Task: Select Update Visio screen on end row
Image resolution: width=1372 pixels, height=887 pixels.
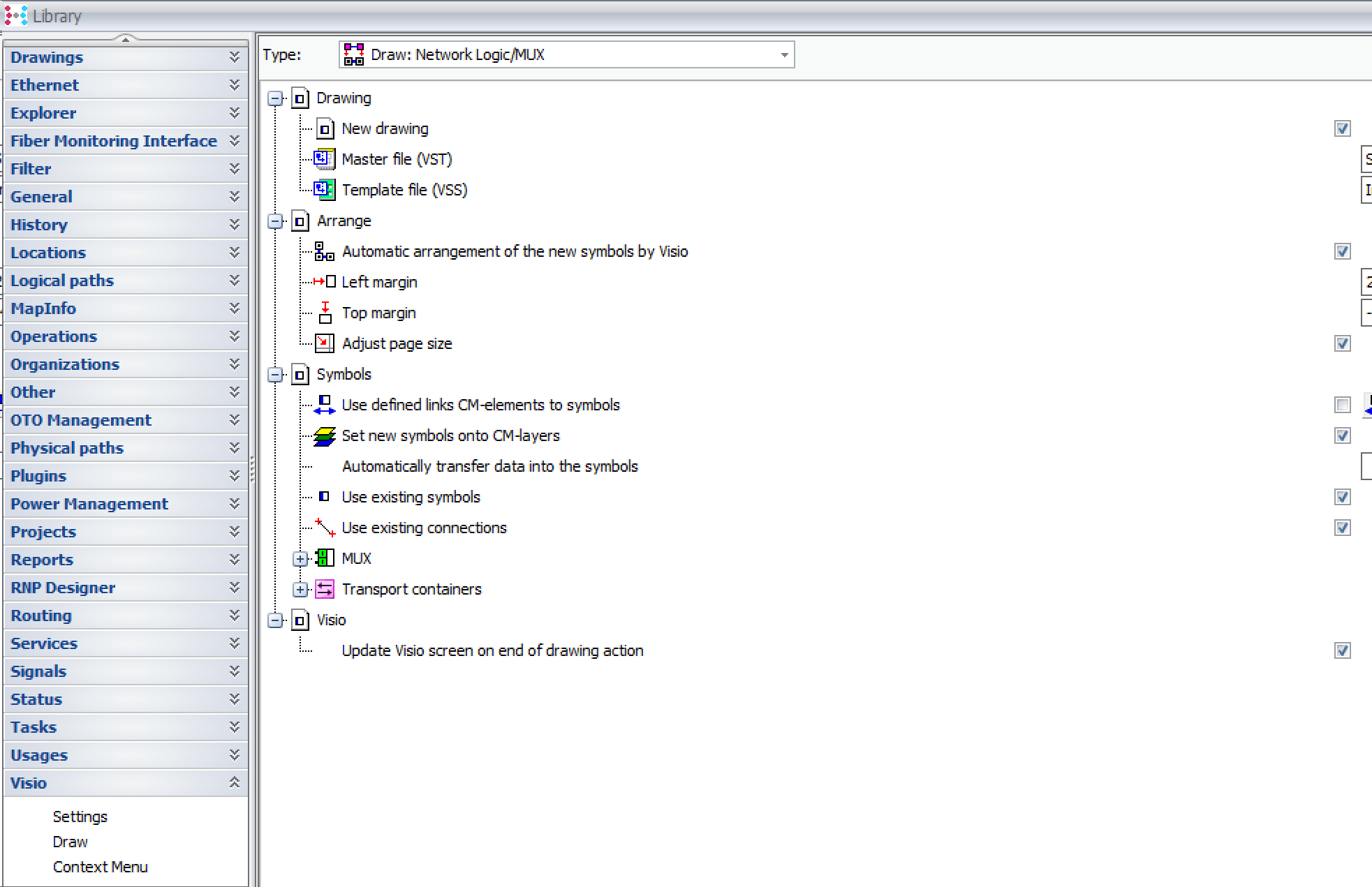Action: pos(492,650)
